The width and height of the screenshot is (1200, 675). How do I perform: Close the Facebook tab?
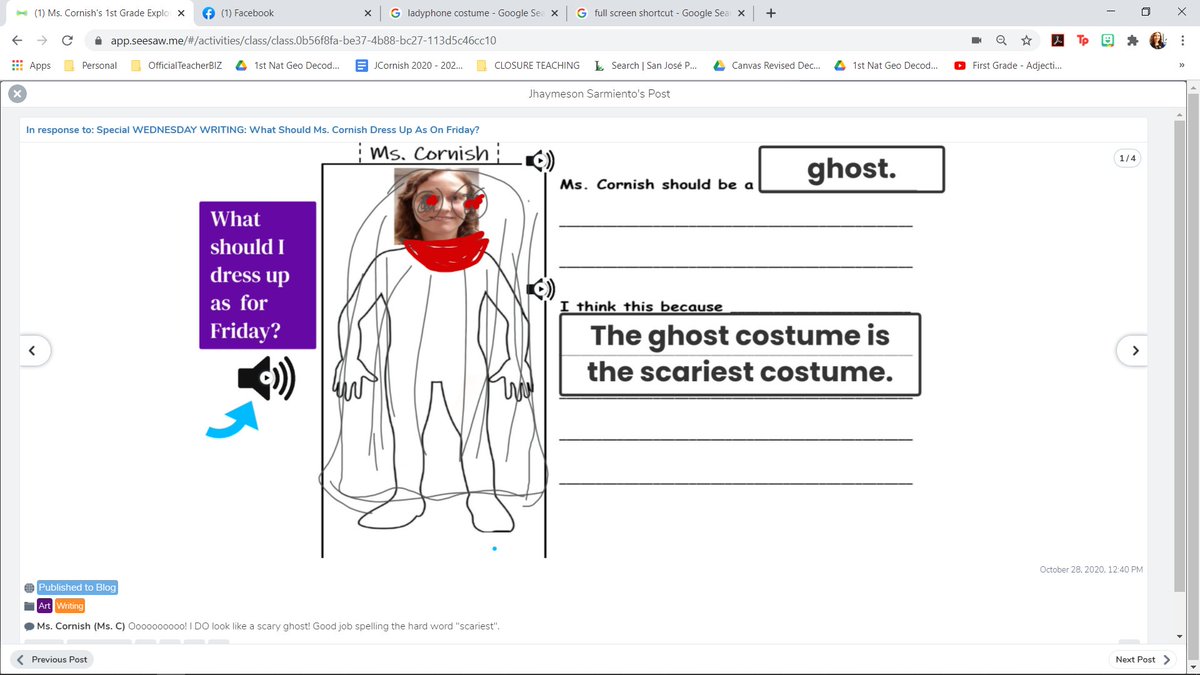[x=367, y=14]
